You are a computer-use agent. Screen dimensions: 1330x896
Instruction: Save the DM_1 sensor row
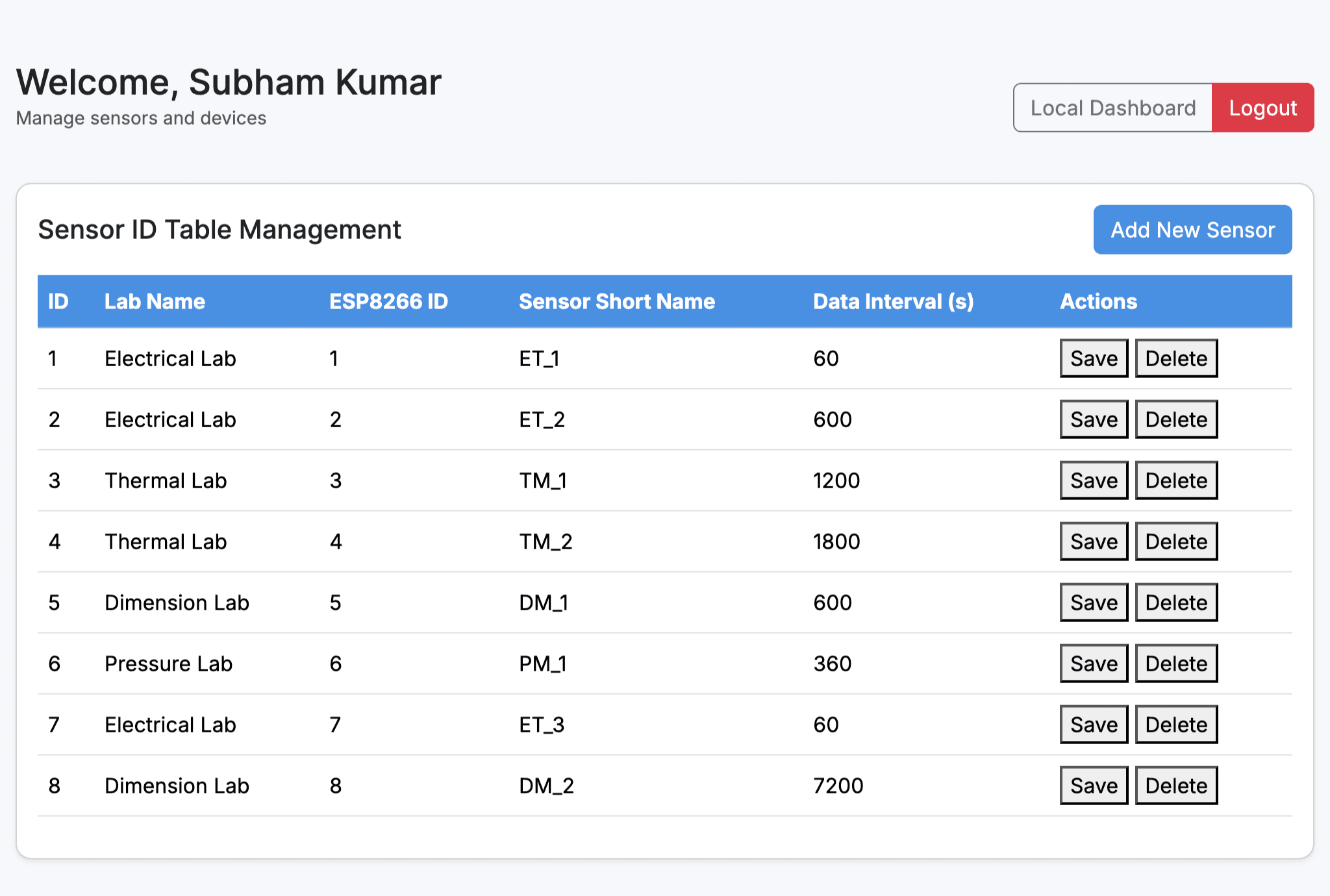coord(1094,603)
